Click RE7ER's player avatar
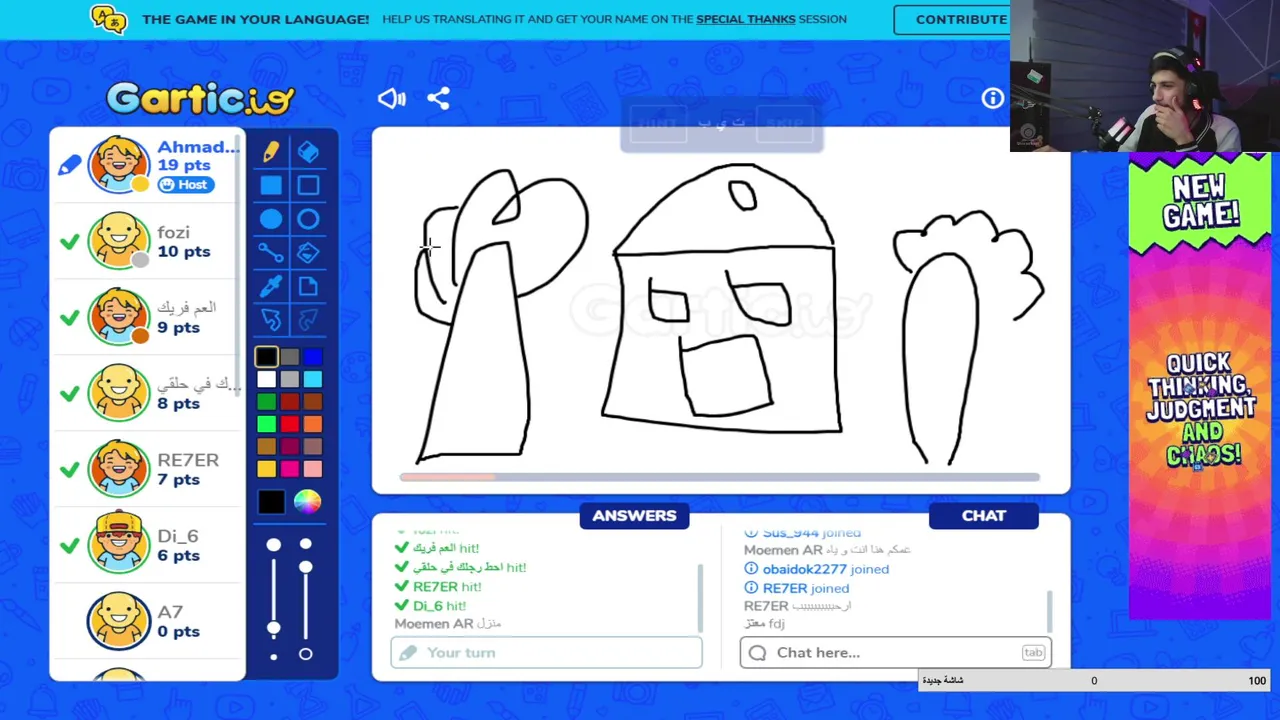The height and width of the screenshot is (720, 1280). click(x=119, y=468)
